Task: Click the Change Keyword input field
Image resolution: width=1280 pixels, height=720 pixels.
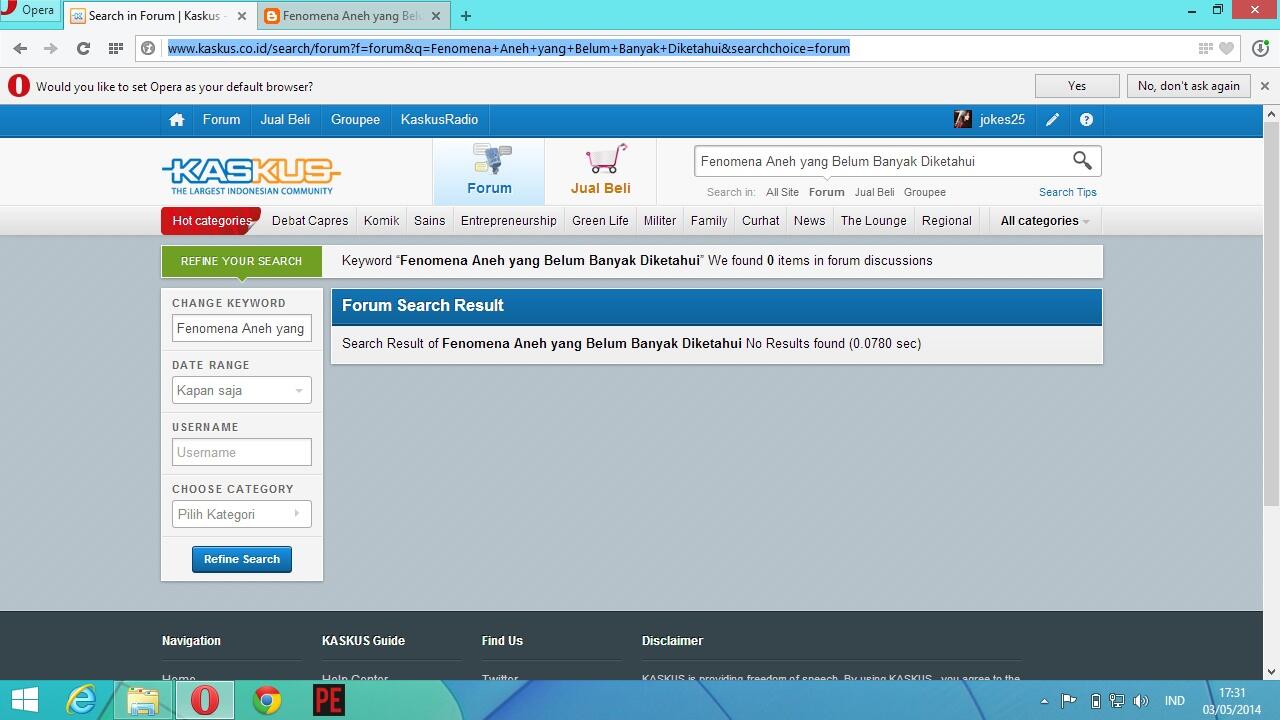Action: [x=241, y=328]
